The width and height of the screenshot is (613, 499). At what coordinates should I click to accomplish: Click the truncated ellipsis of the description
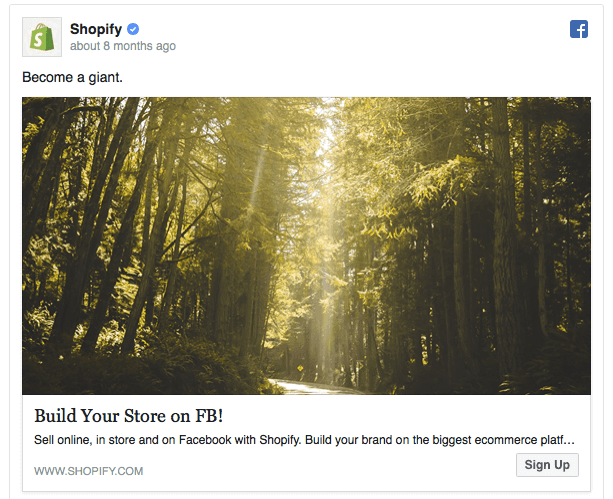570,441
